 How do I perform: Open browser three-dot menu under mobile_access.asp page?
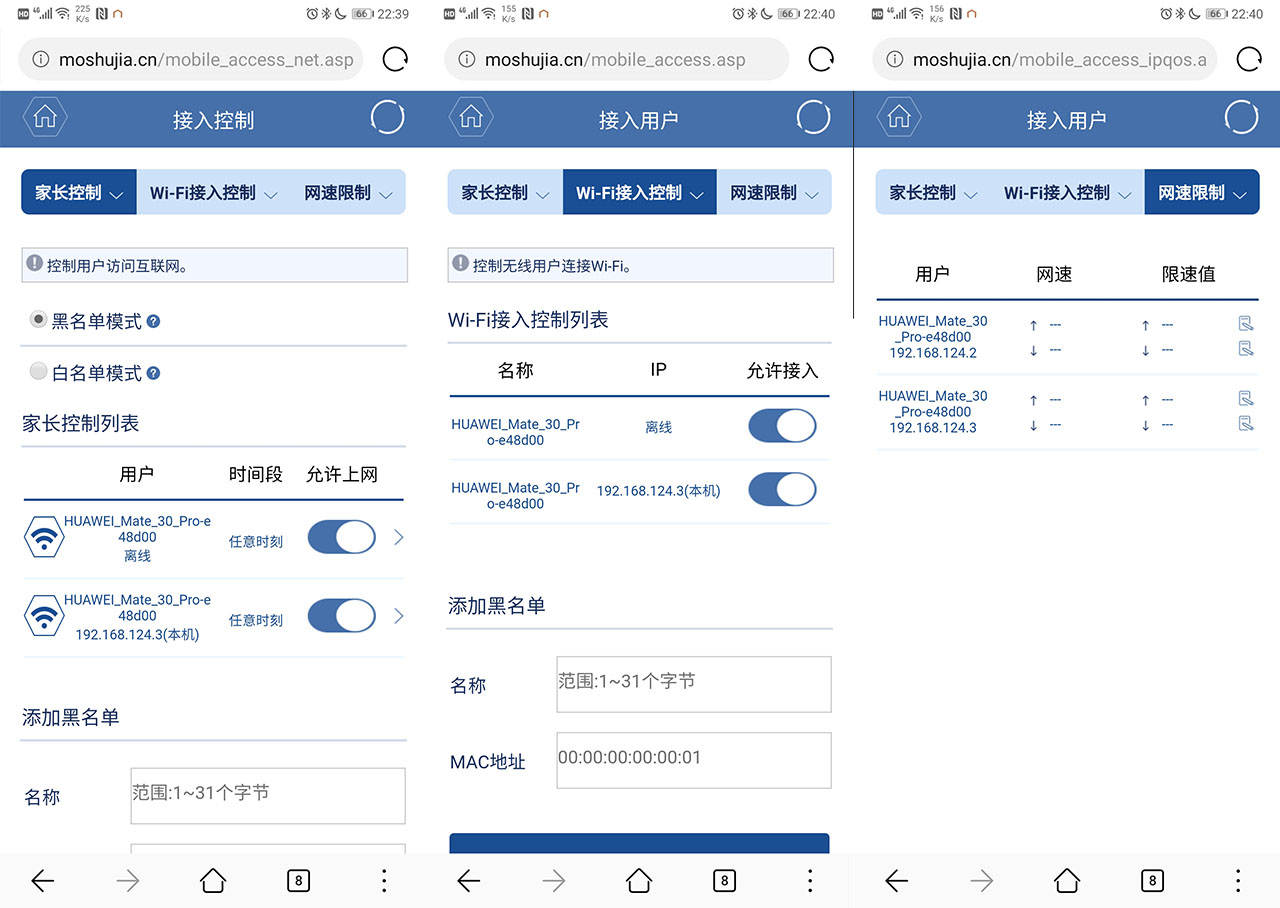810,880
